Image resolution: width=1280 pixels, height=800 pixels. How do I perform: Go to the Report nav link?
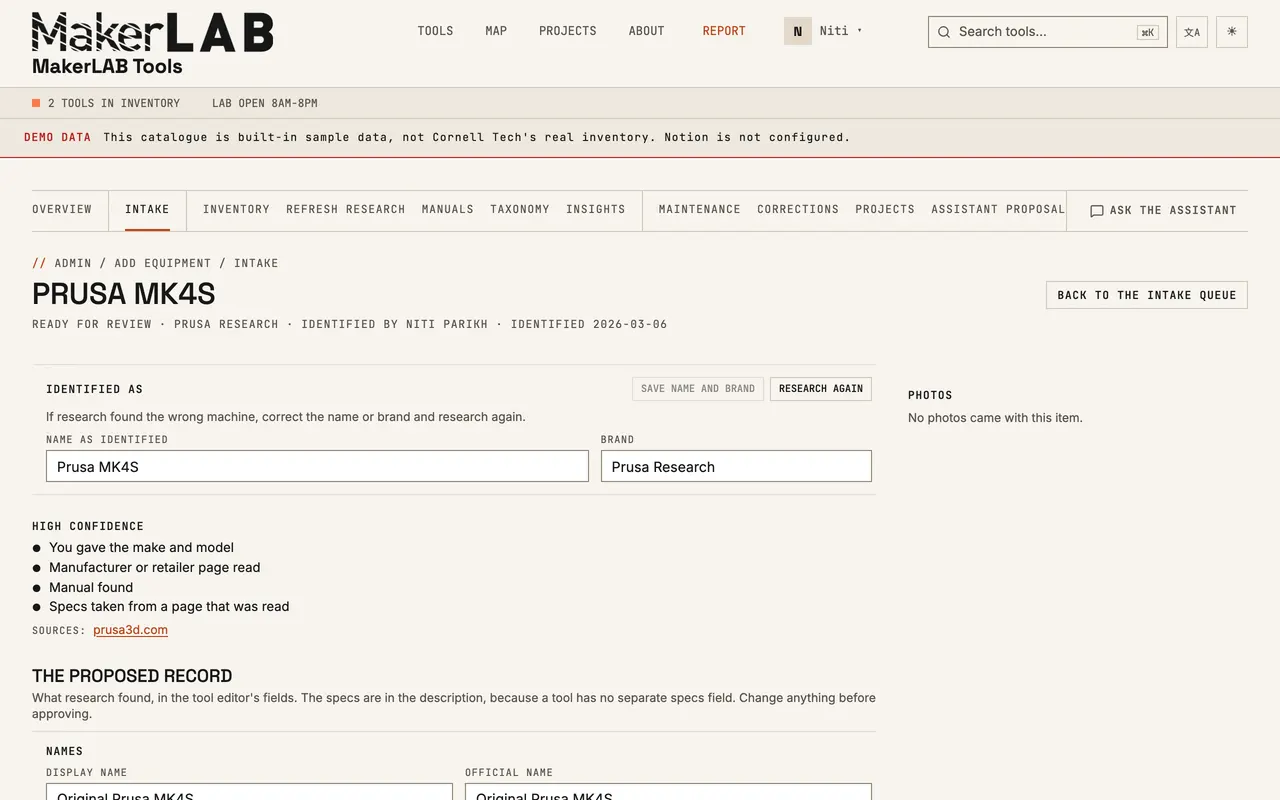(724, 31)
